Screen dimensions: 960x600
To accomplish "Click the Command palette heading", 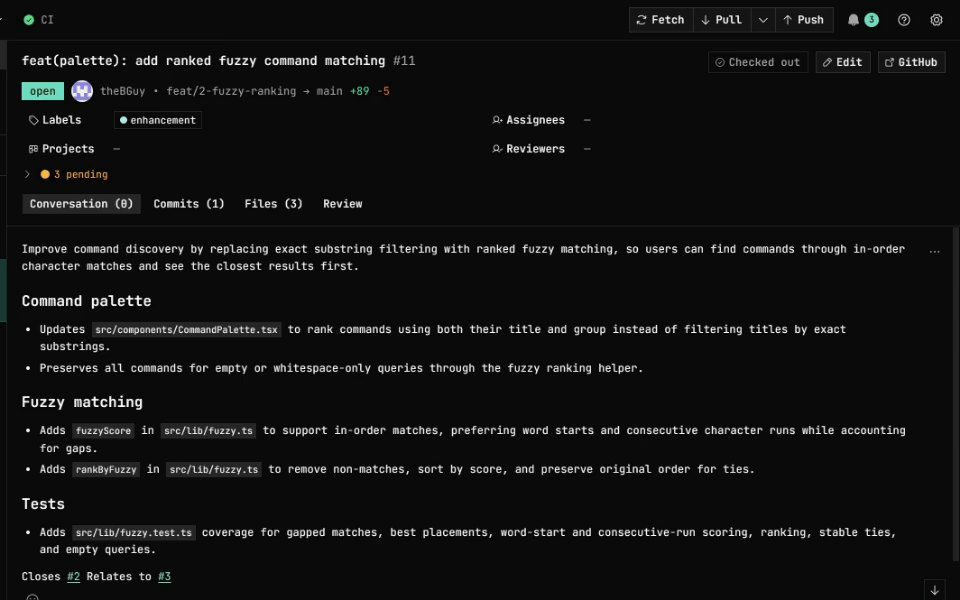I will (86, 301).
